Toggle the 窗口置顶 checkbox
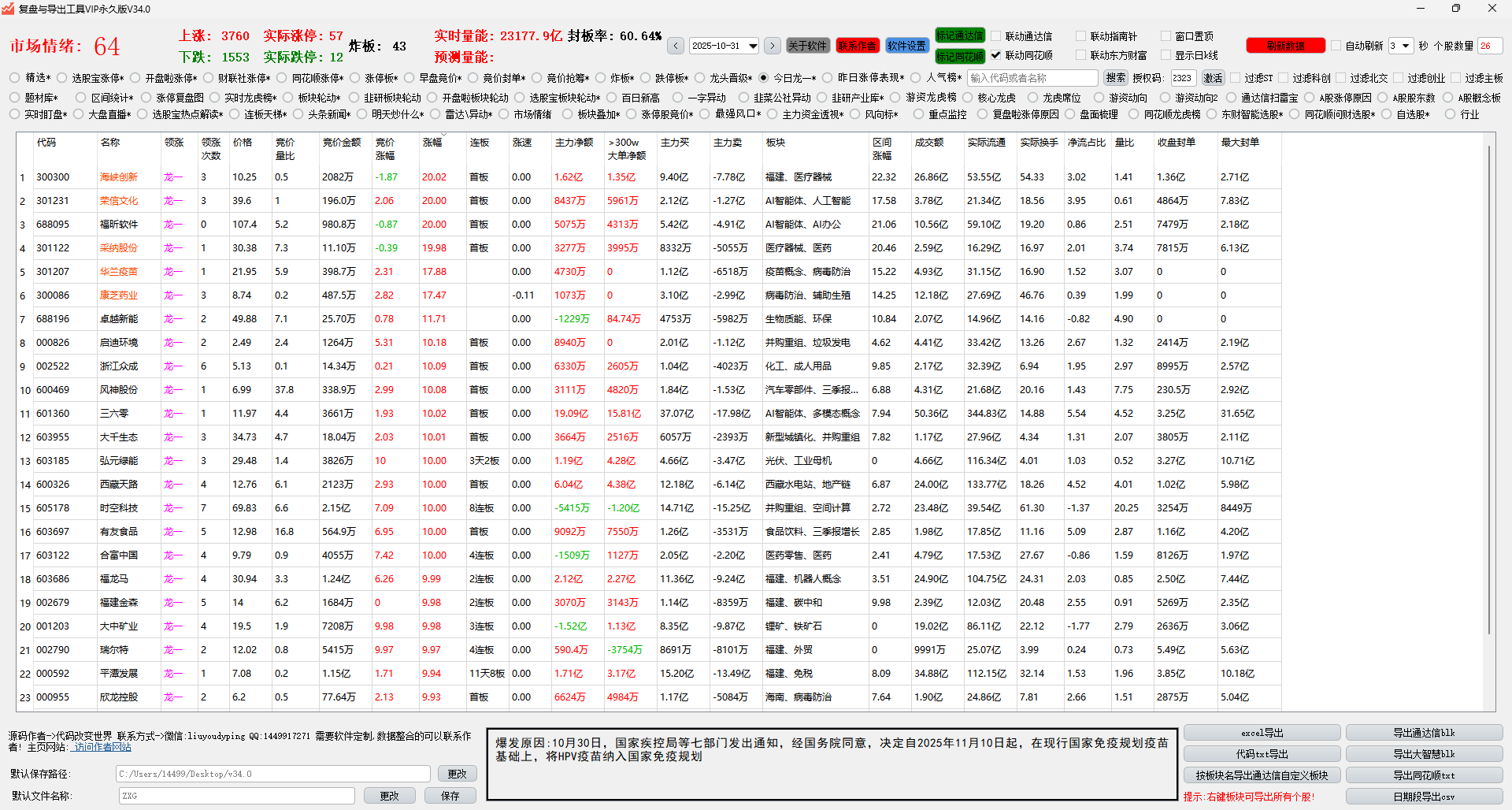This screenshot has height=810, width=1512. coord(1166,36)
